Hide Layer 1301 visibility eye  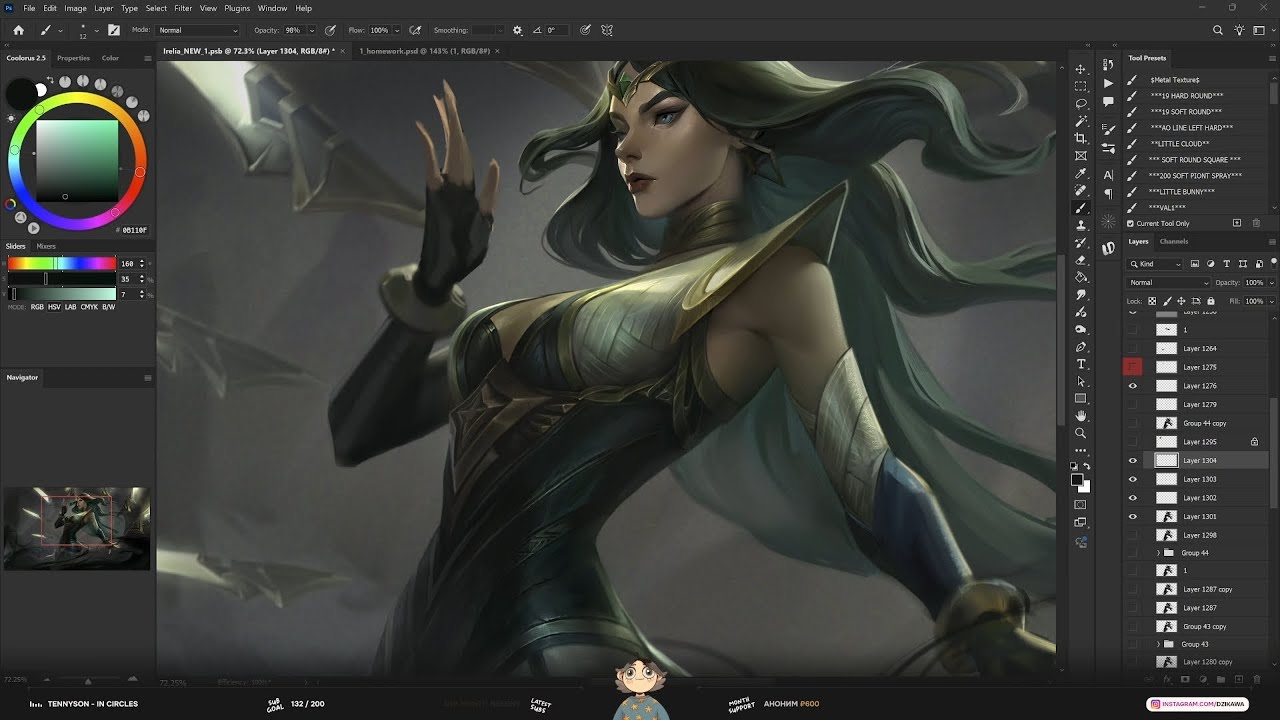pos(1133,516)
